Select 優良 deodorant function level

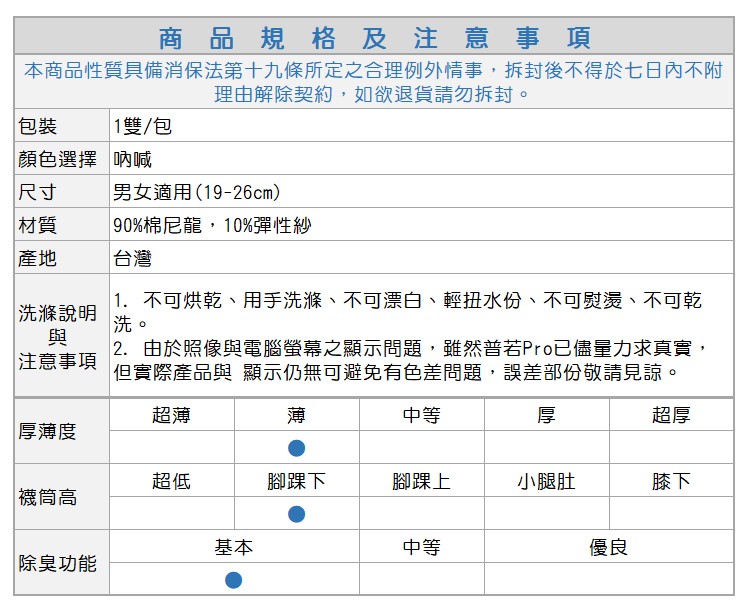(x=608, y=547)
